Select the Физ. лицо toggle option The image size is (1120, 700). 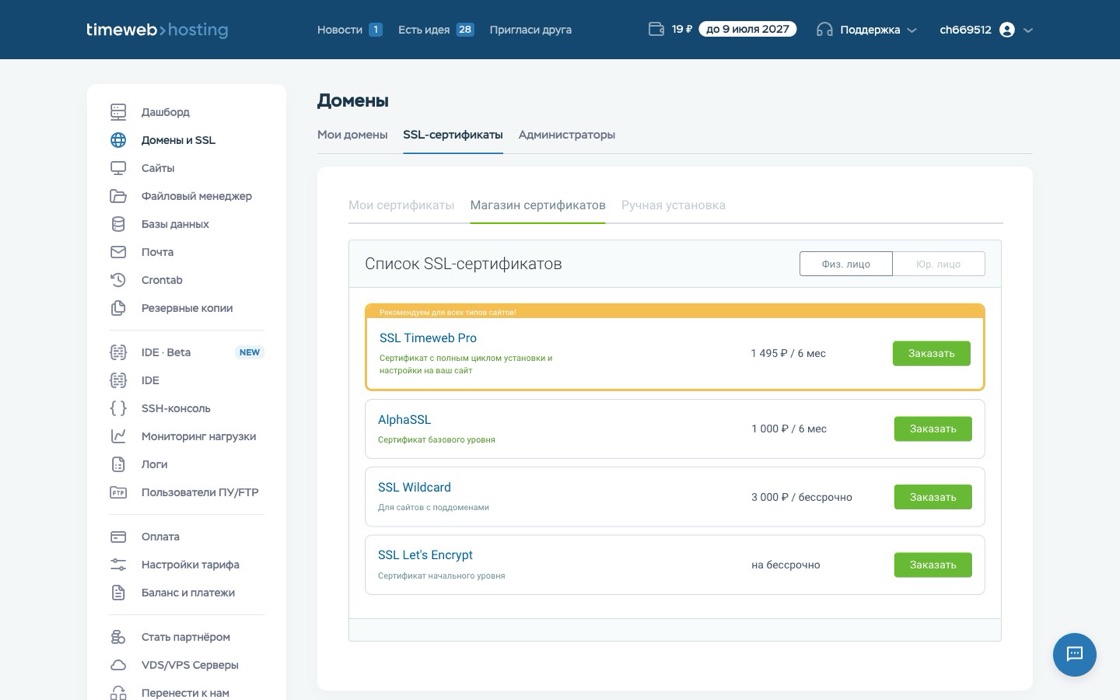pyautogui.click(x=846, y=264)
